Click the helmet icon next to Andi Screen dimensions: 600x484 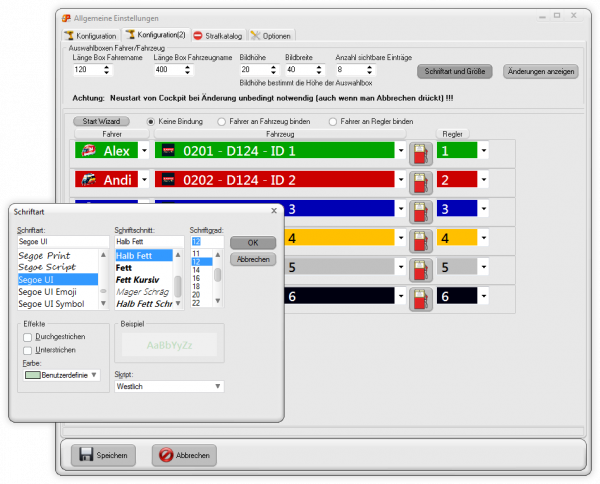point(89,181)
